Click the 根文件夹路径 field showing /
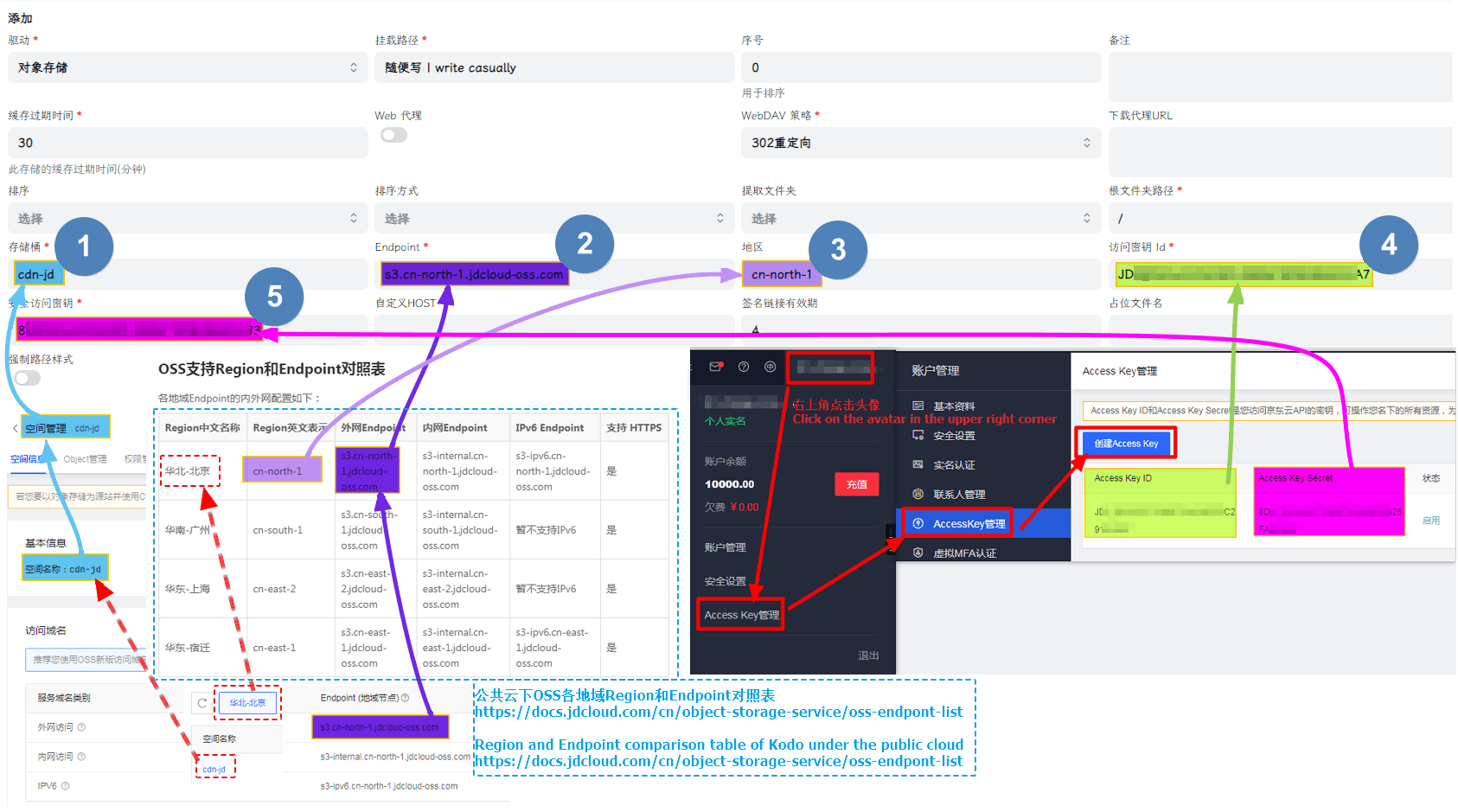1458x812 pixels. click(x=1281, y=218)
